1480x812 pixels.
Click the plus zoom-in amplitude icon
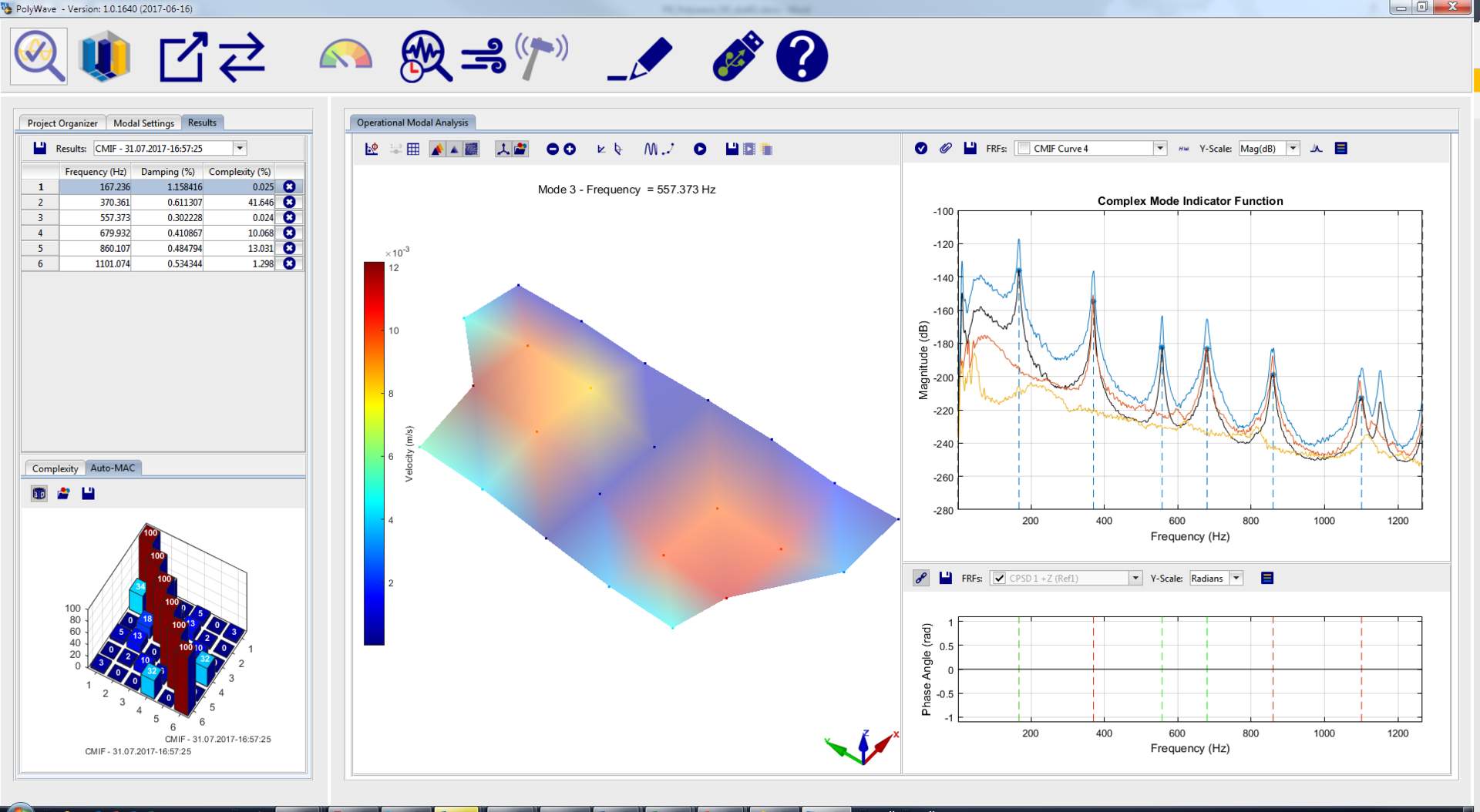tap(570, 149)
